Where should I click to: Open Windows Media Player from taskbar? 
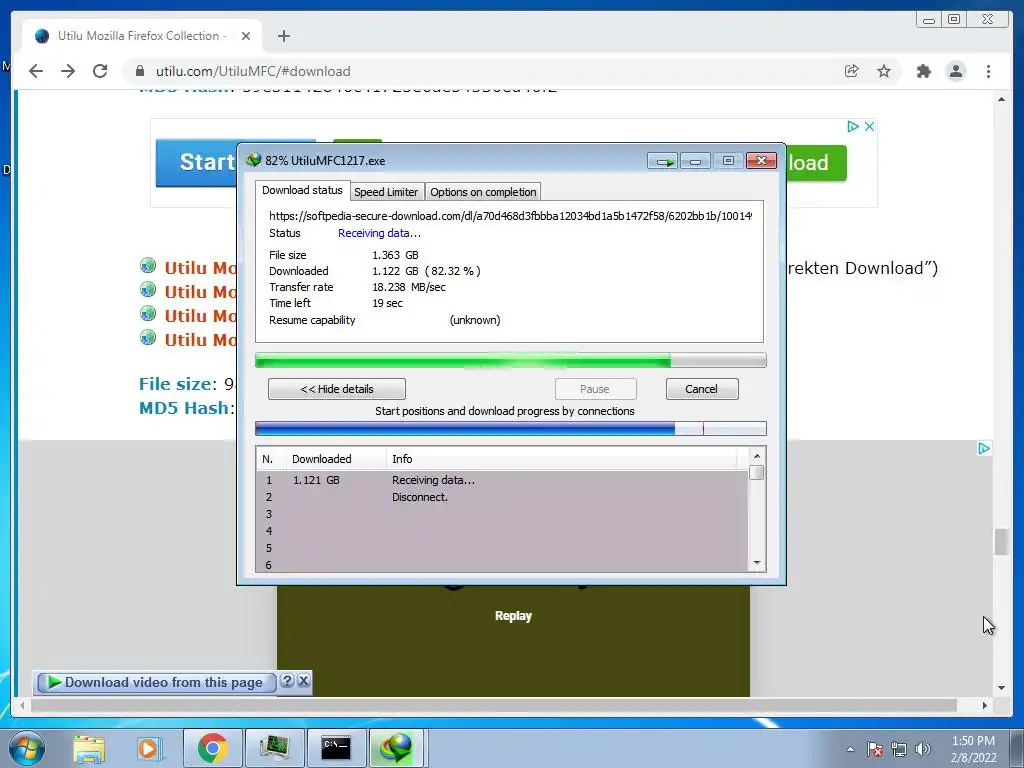[x=148, y=748]
